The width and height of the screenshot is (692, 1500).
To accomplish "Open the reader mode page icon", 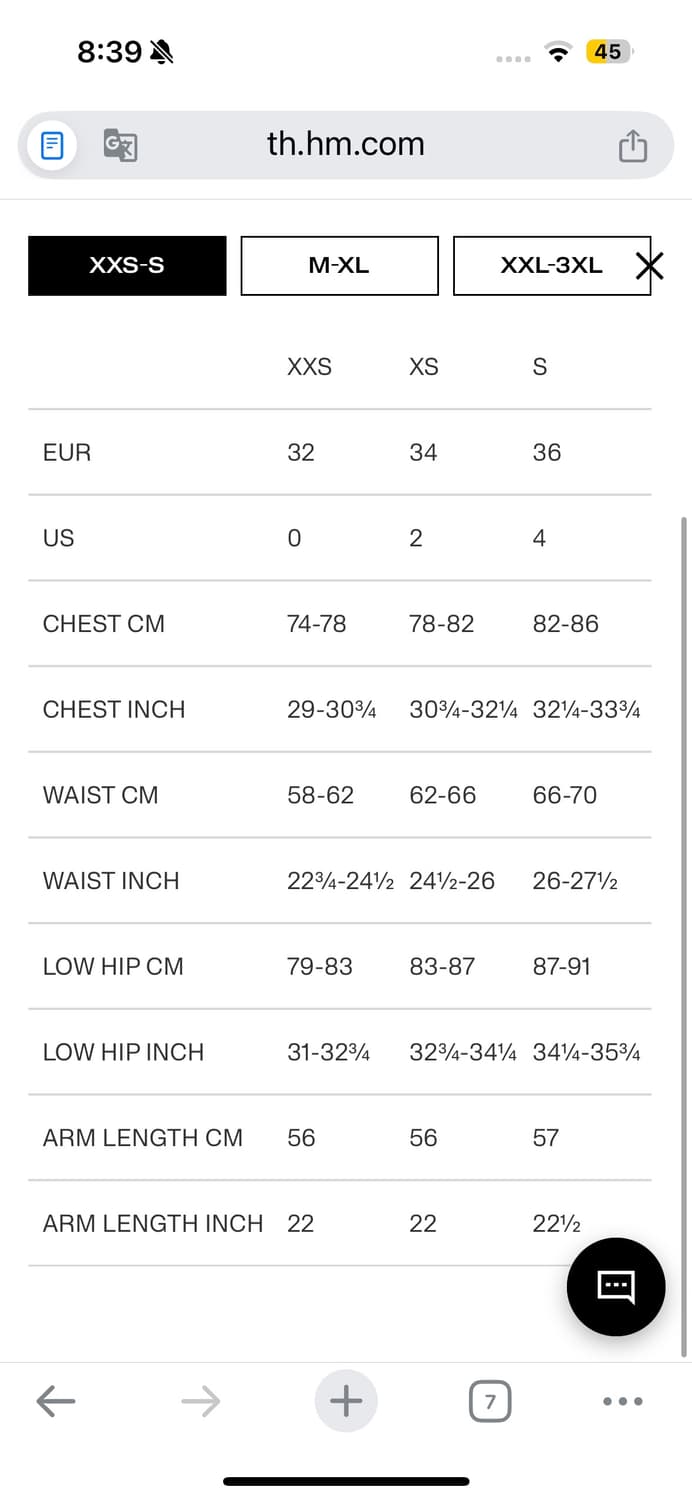I will coord(52,146).
